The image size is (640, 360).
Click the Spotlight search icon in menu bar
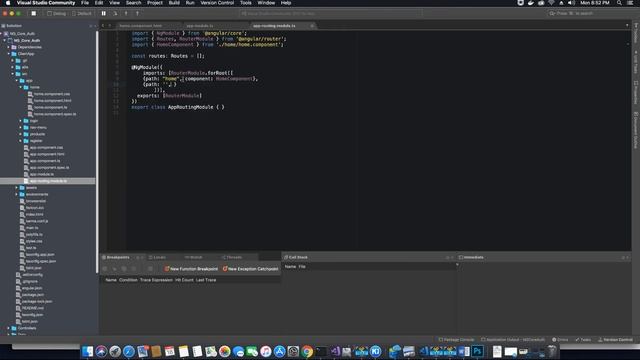(619, 3)
